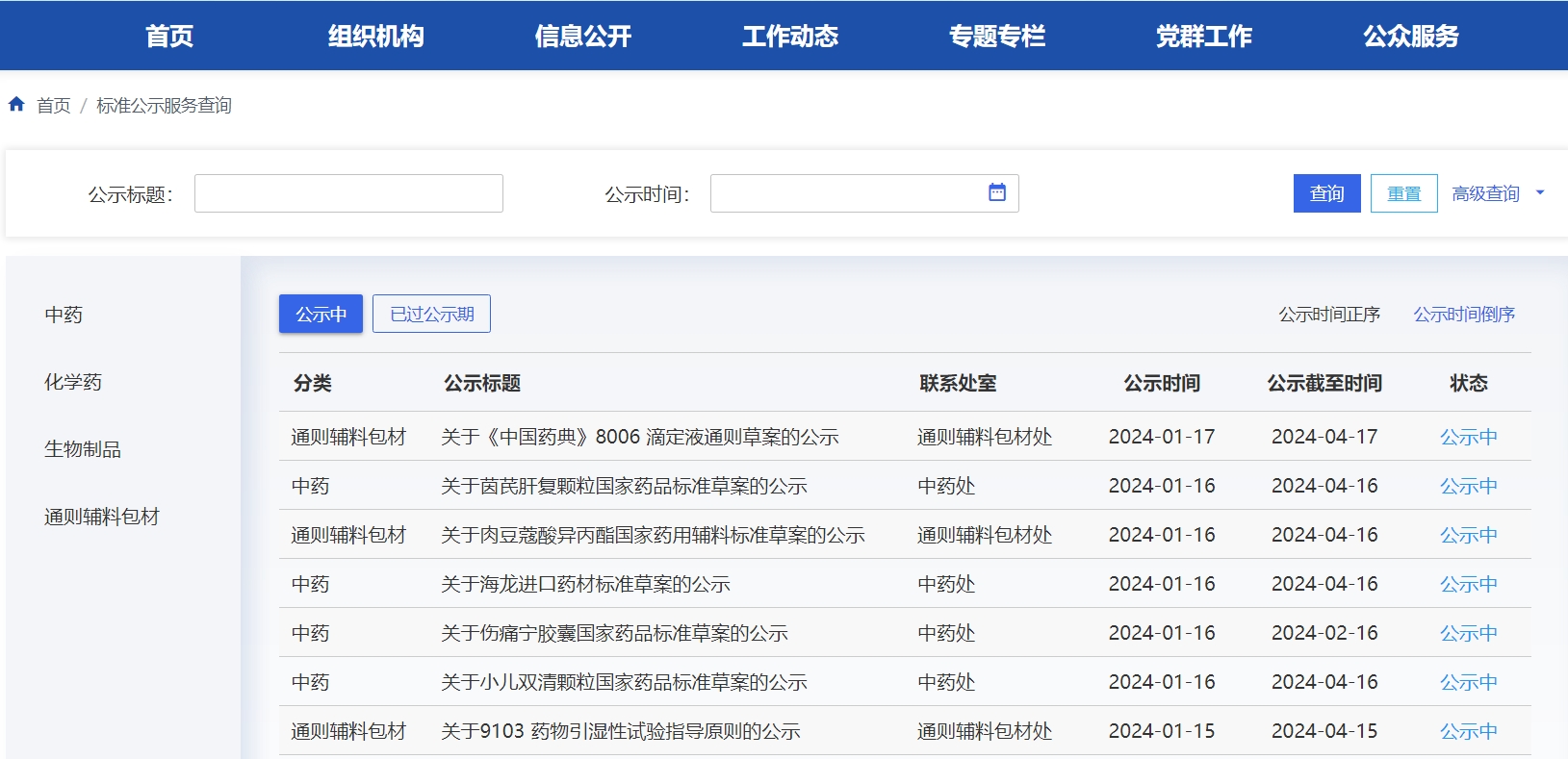Click 公示中 status for 伤痛宁胶囊 row
This screenshot has height=759, width=1568.
[1468, 633]
